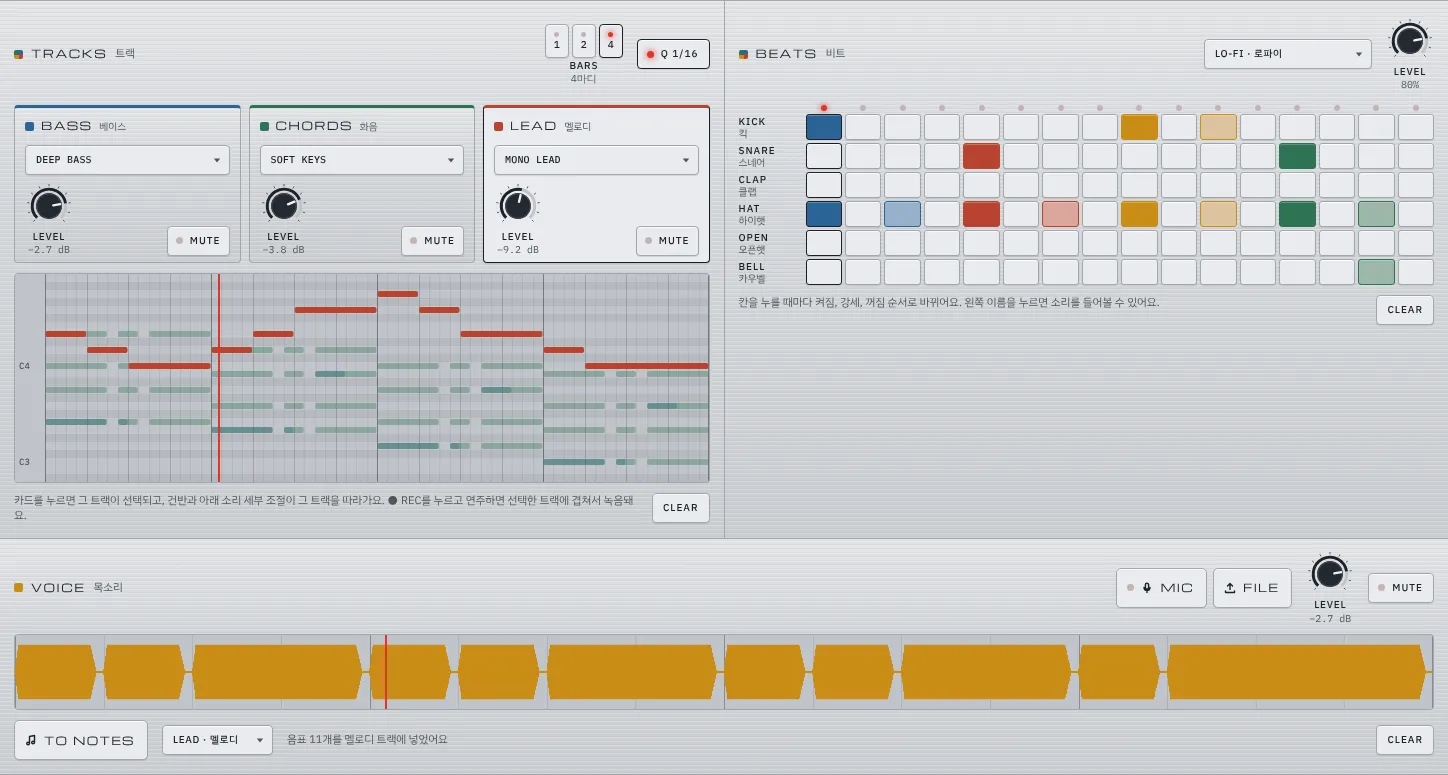Open the MONO LEAD sound dropdown
This screenshot has height=775, width=1448.
(596, 160)
